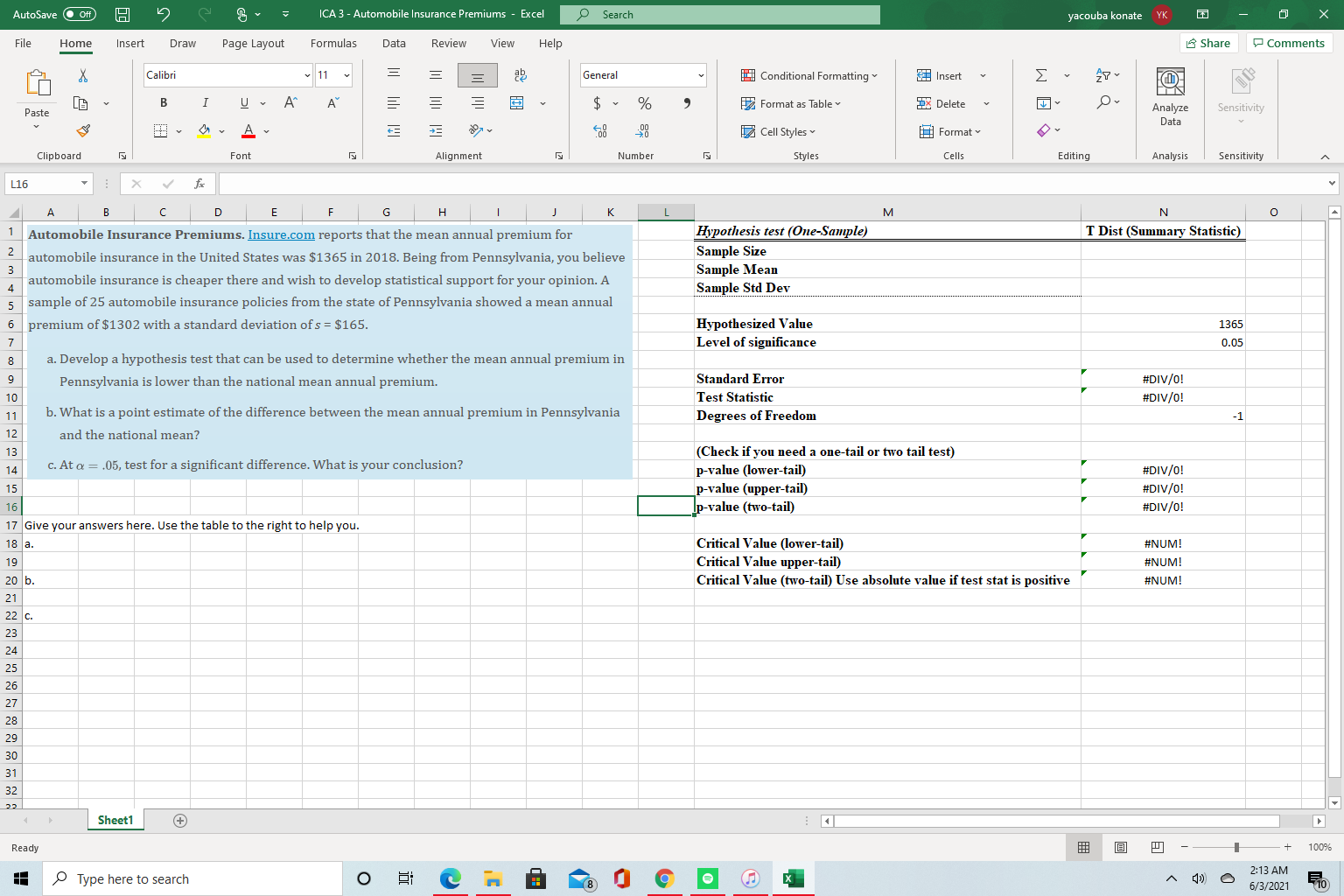This screenshot has width=1344, height=896.
Task: Toggle the AutoSave switch
Action: (x=80, y=15)
